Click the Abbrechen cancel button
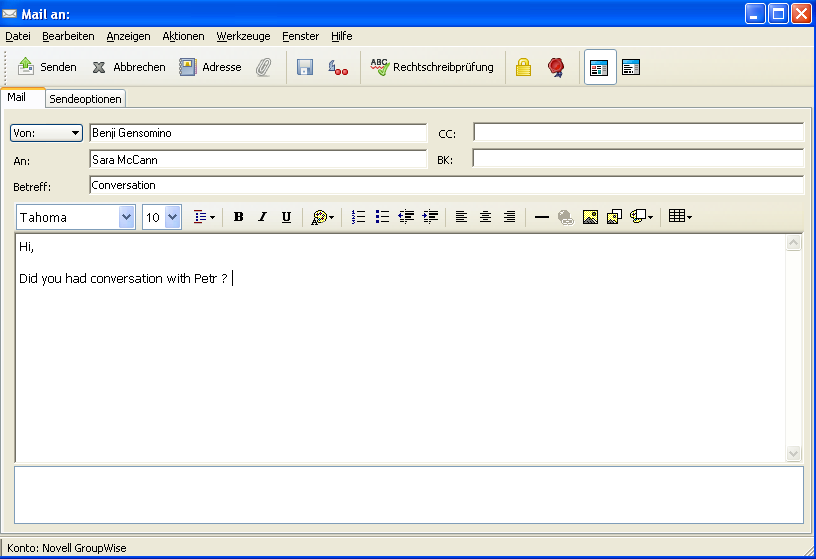This screenshot has width=816, height=559. (x=129, y=67)
